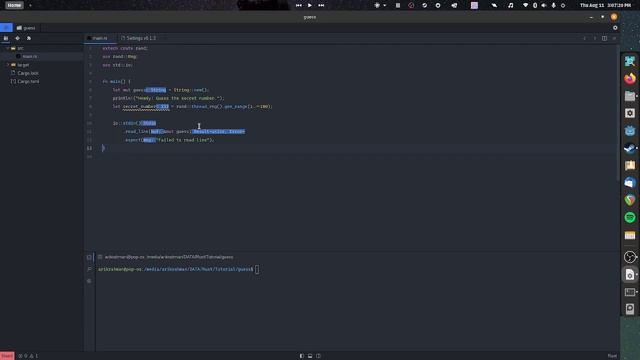Open Thunderbird mail from the dock
Image resolution: width=640 pixels, height=360 pixels.
pyautogui.click(x=630, y=183)
